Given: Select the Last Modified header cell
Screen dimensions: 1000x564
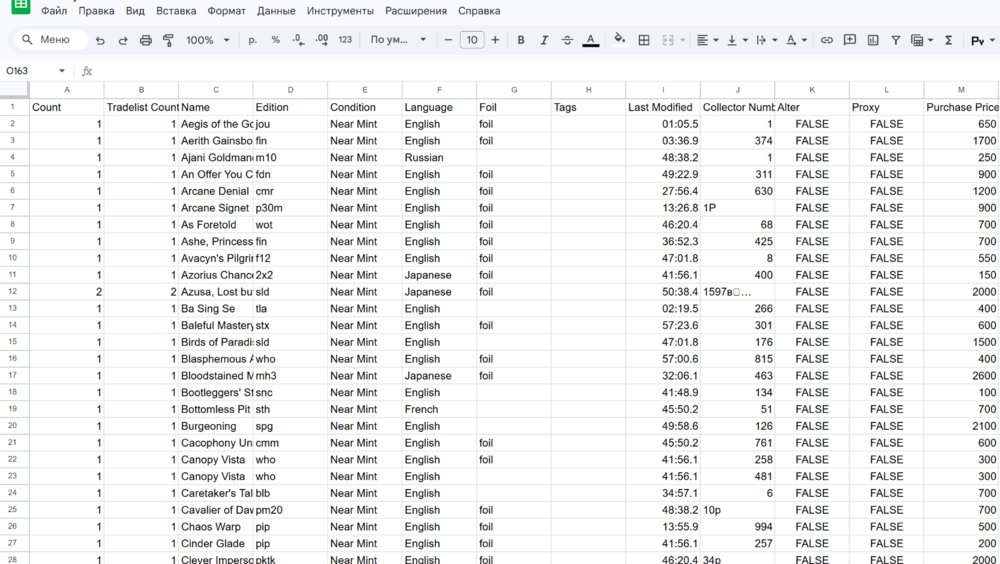Looking at the screenshot, I should [x=661, y=107].
